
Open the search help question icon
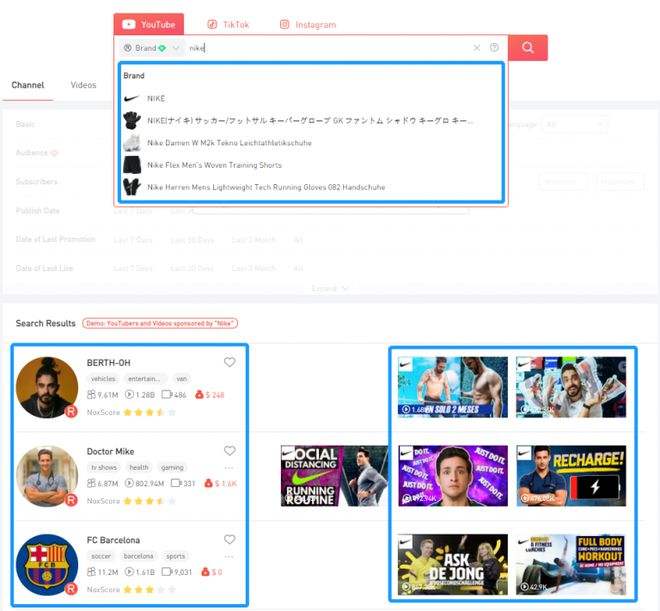494,48
